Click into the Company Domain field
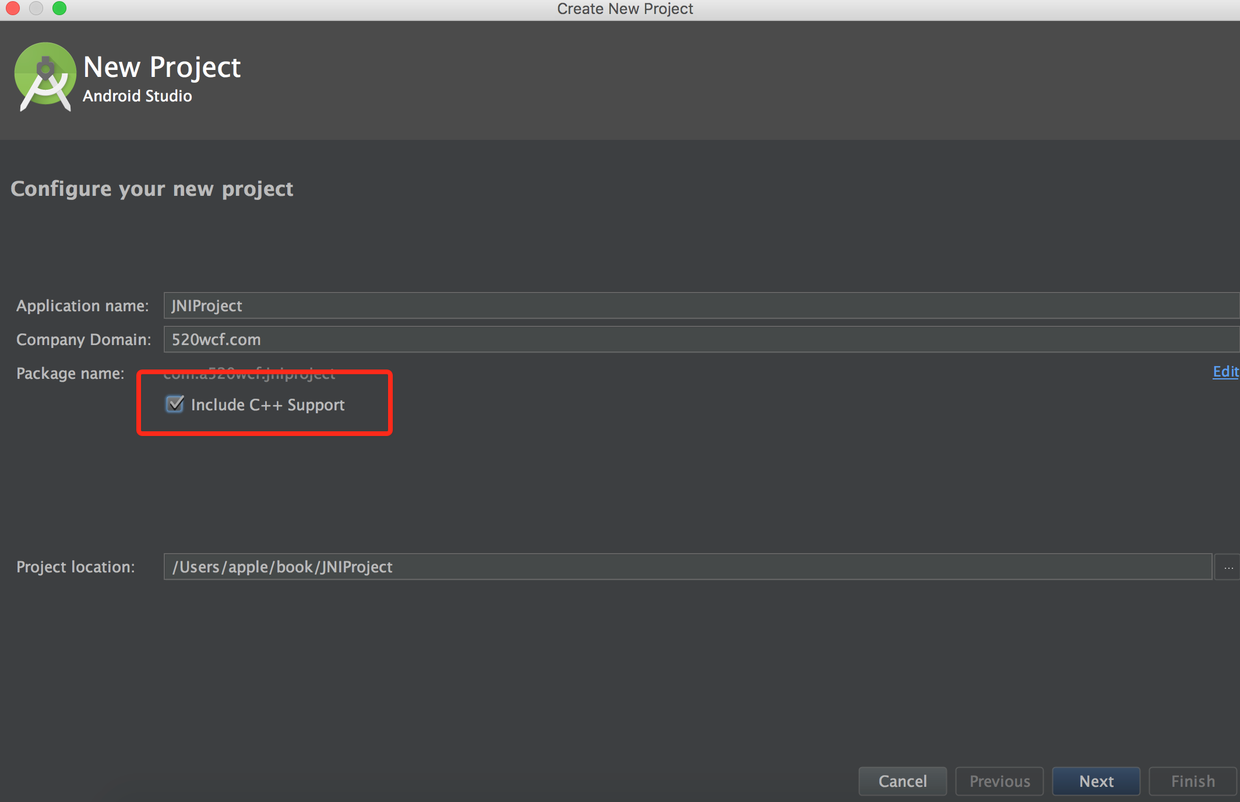This screenshot has height=802, width=1240. tap(700, 340)
